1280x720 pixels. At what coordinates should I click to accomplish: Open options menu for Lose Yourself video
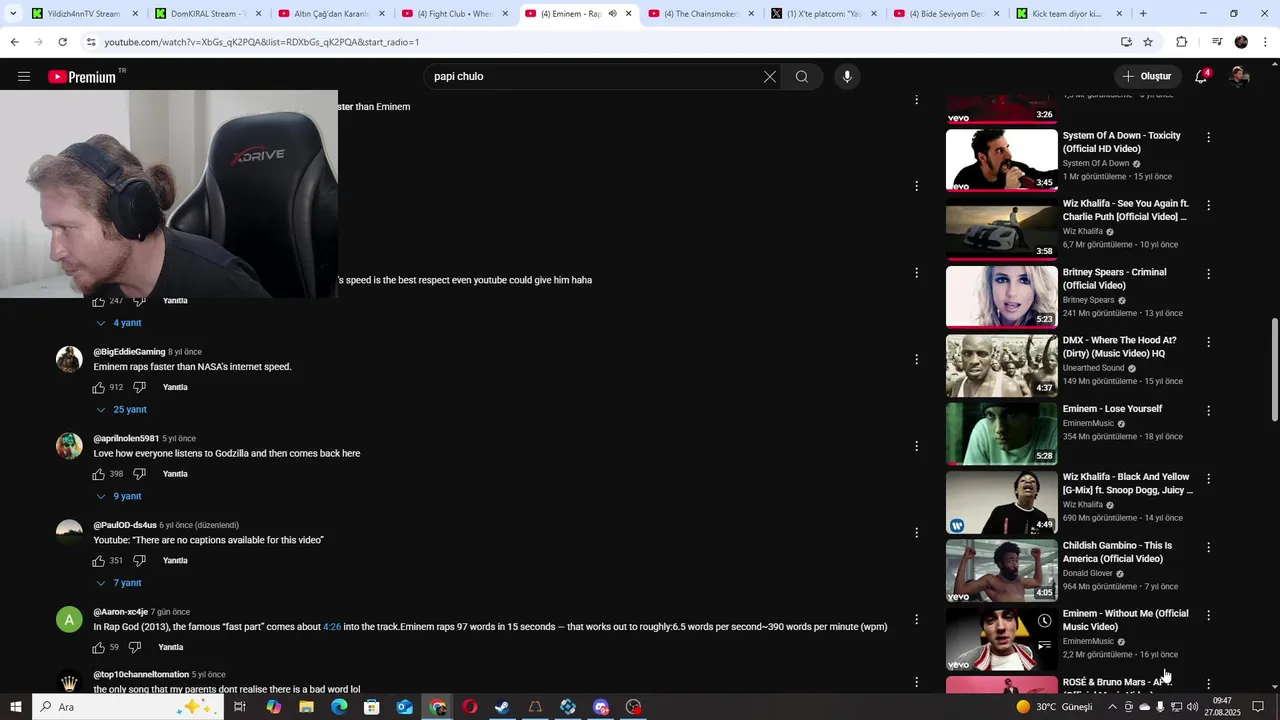(x=1208, y=410)
